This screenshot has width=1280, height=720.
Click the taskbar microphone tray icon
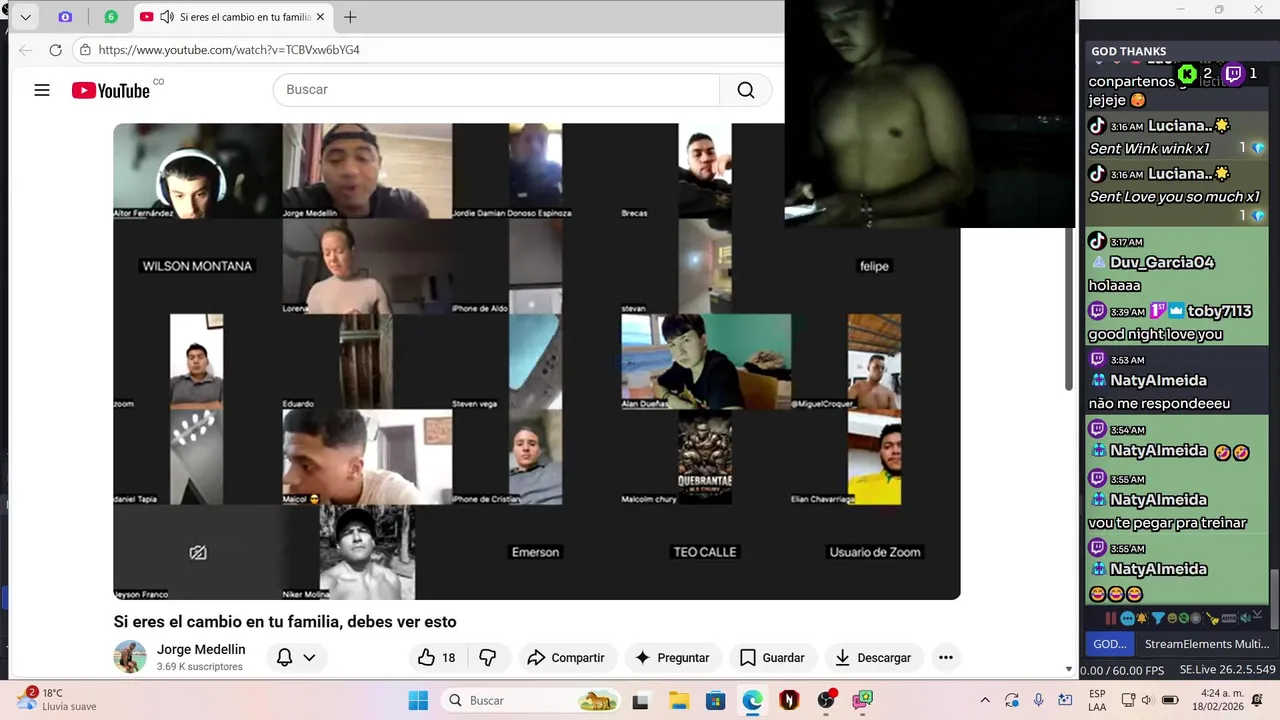pyautogui.click(x=1039, y=700)
